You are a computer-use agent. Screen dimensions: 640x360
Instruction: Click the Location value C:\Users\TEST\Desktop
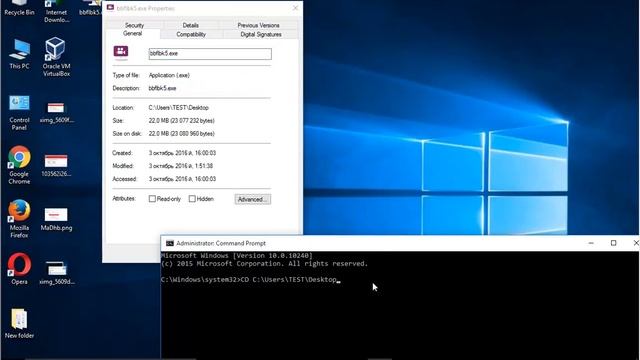click(x=178, y=108)
